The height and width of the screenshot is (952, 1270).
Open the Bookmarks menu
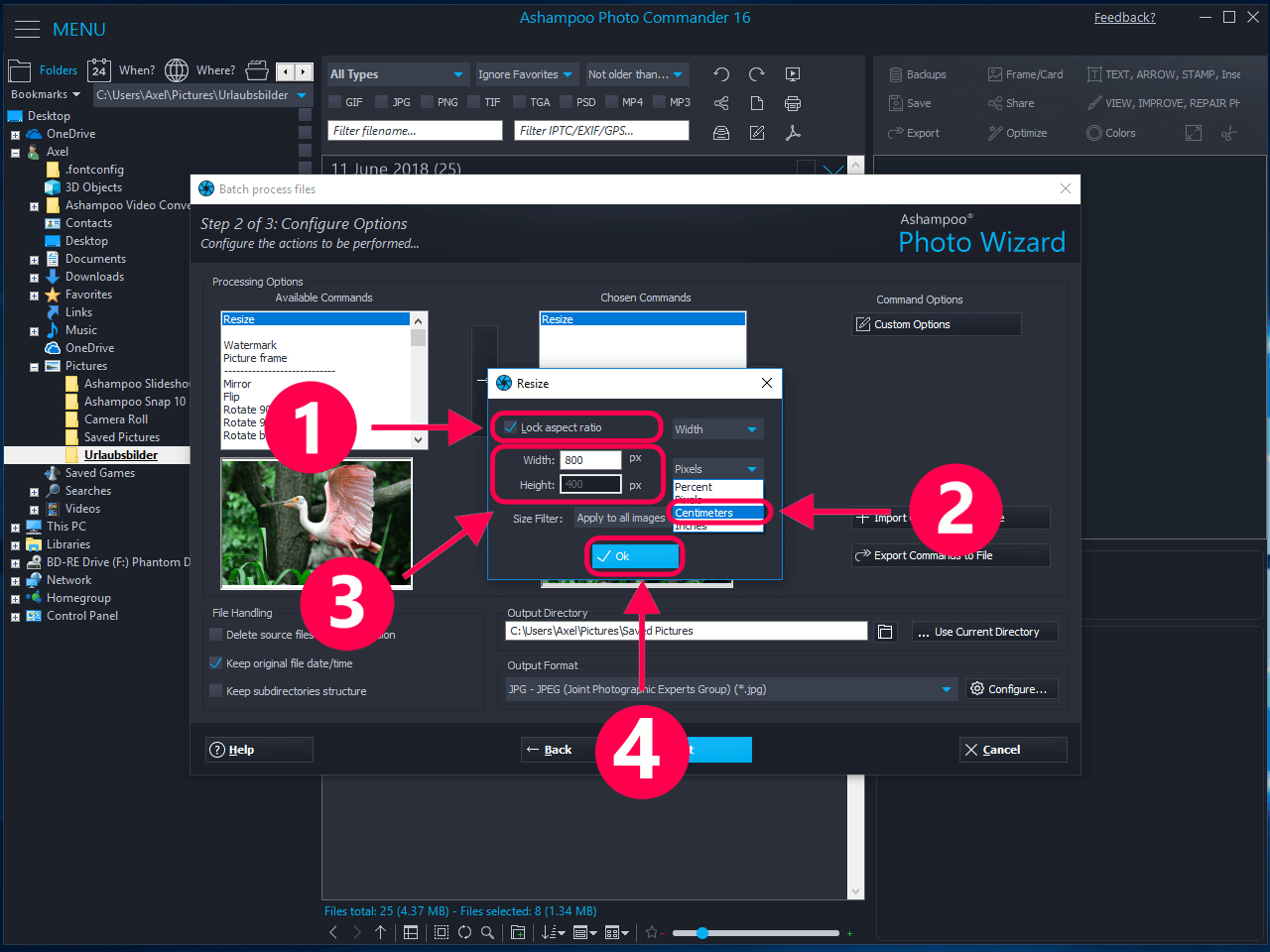pos(46,94)
